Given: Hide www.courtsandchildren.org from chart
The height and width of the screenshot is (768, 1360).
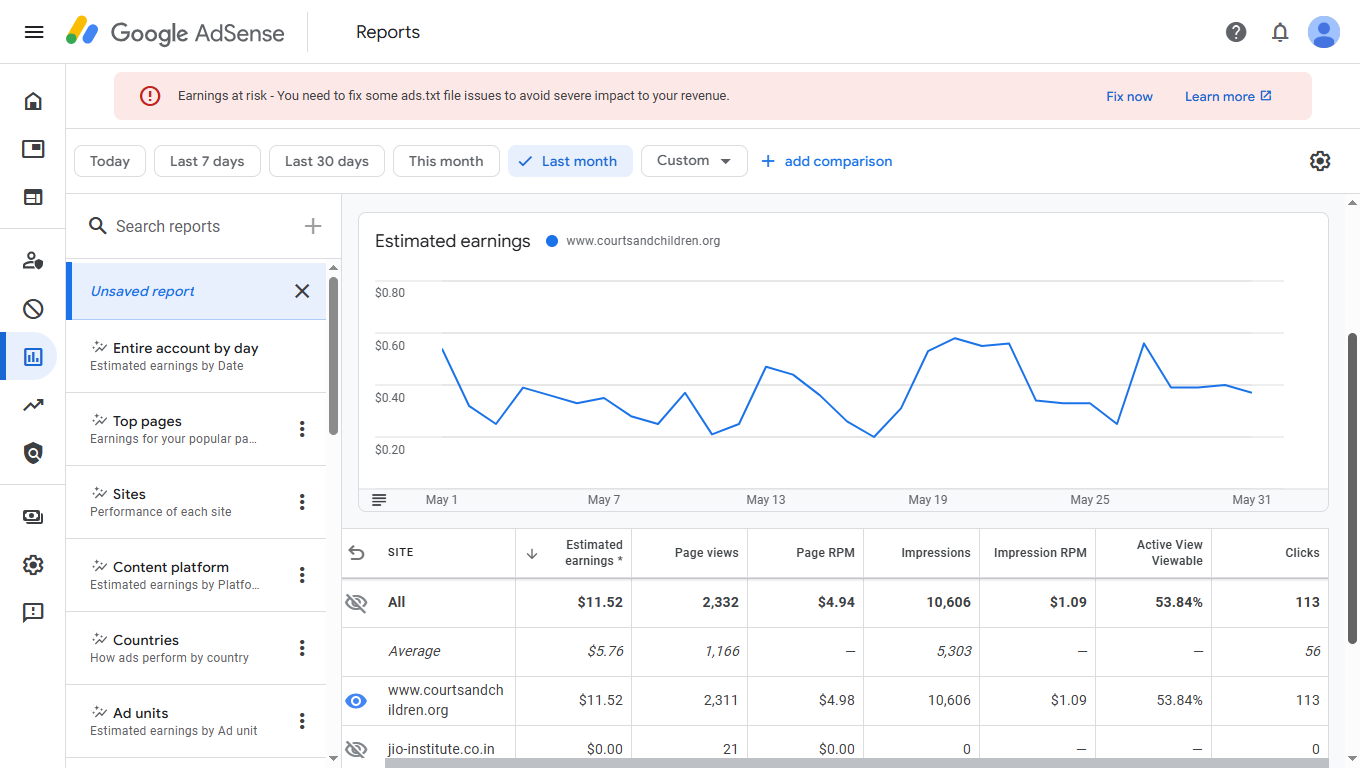Looking at the screenshot, I should 356,701.
